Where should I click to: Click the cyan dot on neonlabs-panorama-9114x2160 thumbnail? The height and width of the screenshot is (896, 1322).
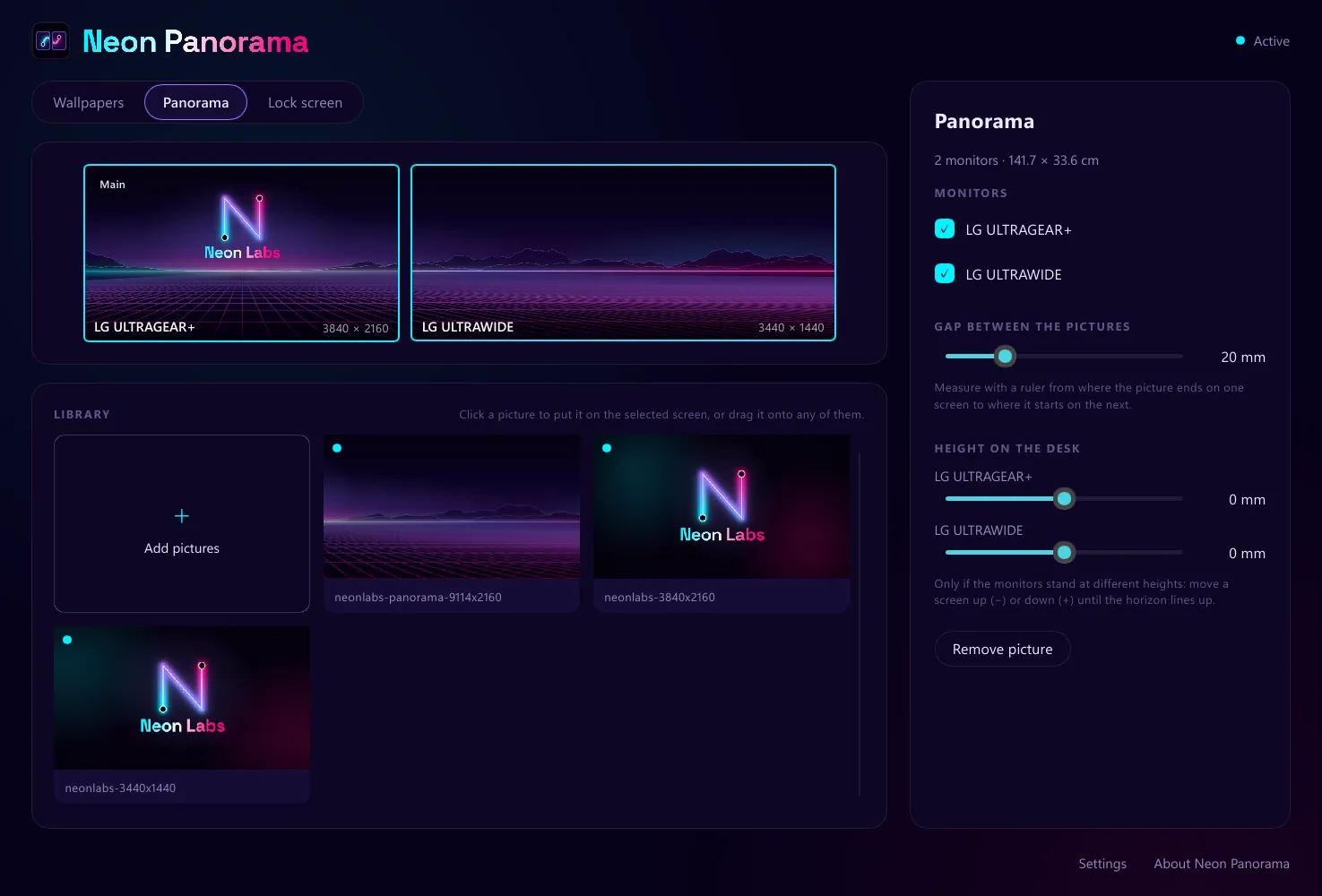coord(337,448)
